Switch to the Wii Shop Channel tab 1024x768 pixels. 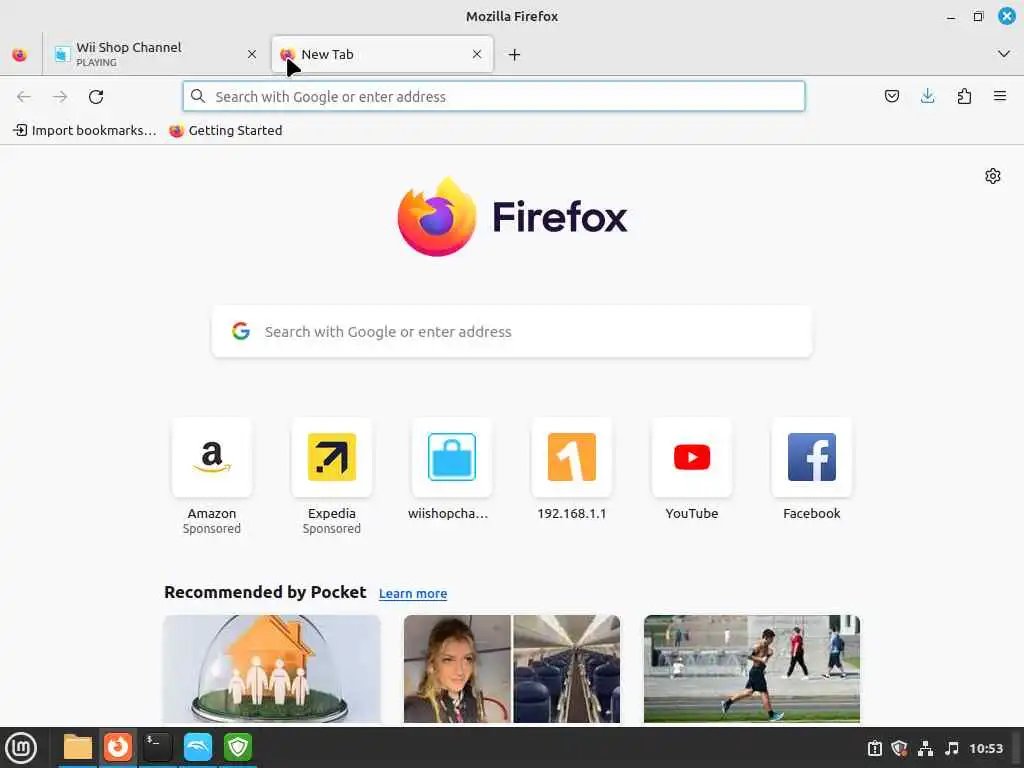coord(155,54)
